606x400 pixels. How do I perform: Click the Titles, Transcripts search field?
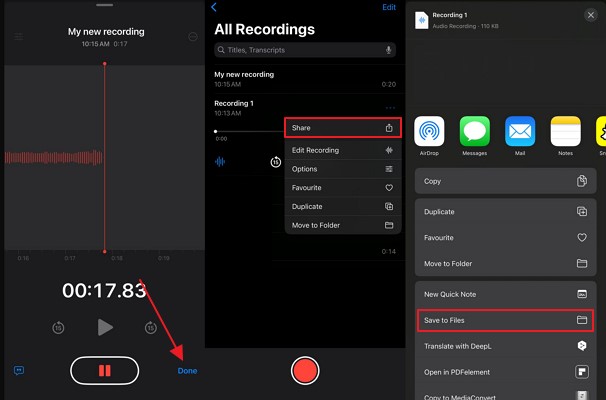click(305, 50)
